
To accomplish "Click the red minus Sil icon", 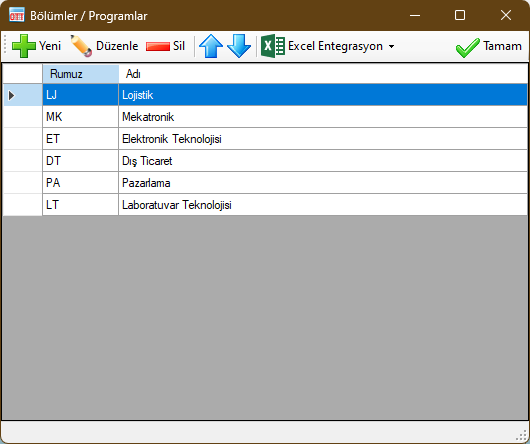I will coord(158,46).
